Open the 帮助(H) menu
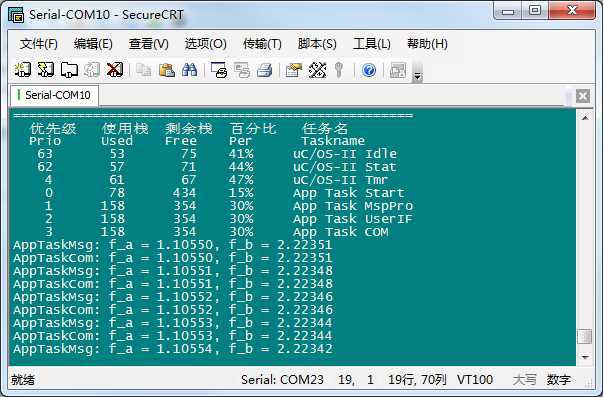This screenshot has width=603, height=397. tap(427, 44)
